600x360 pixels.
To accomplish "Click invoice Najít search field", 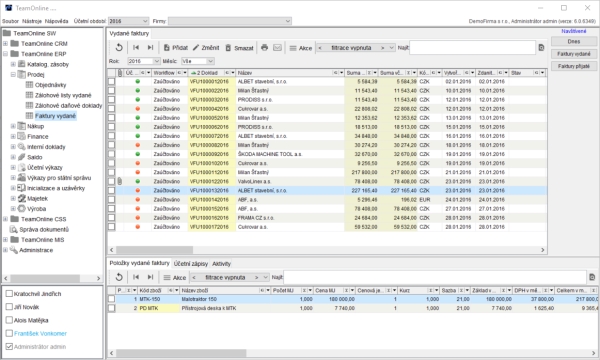I will [472, 48].
